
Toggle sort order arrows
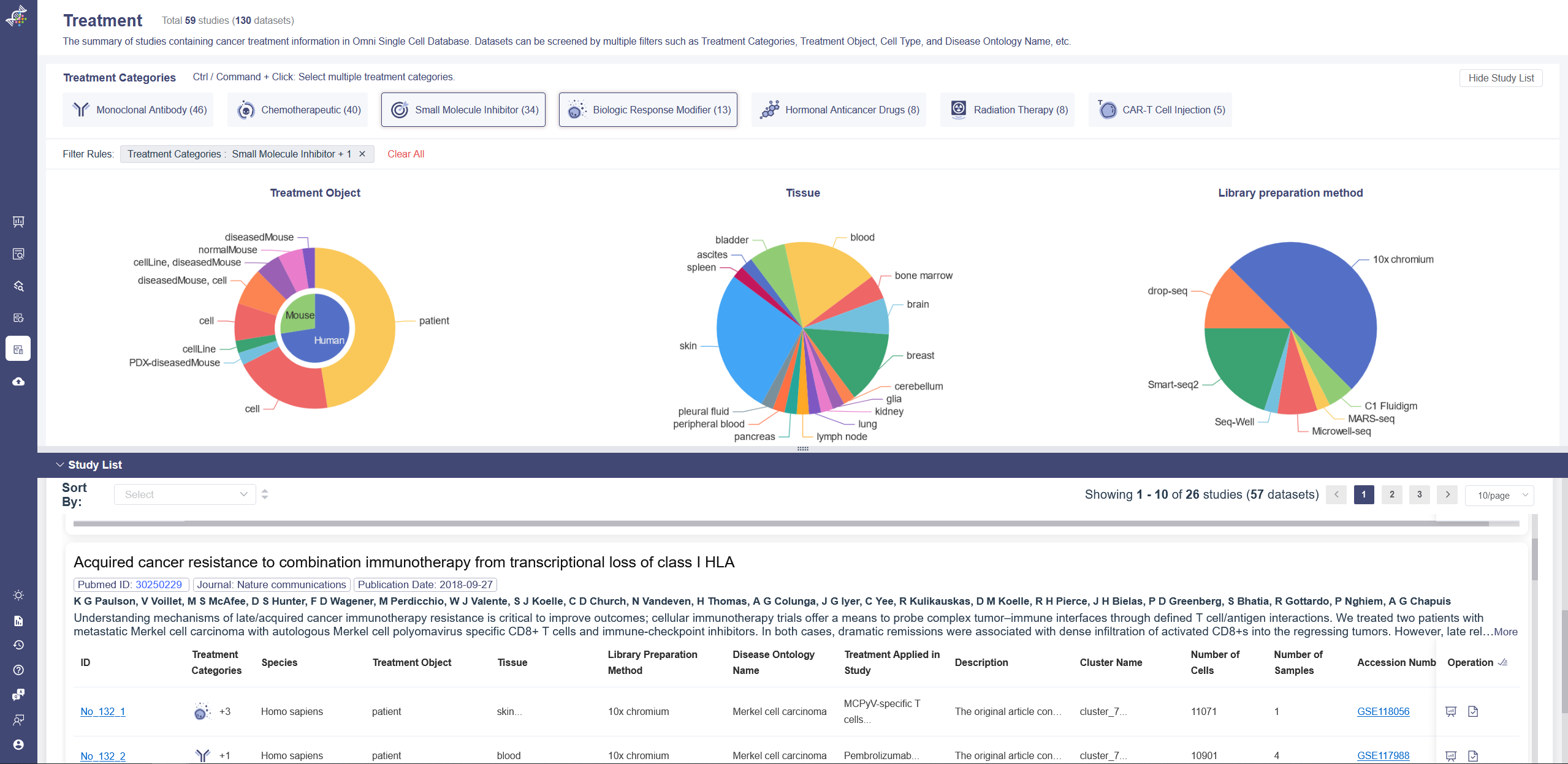(265, 494)
